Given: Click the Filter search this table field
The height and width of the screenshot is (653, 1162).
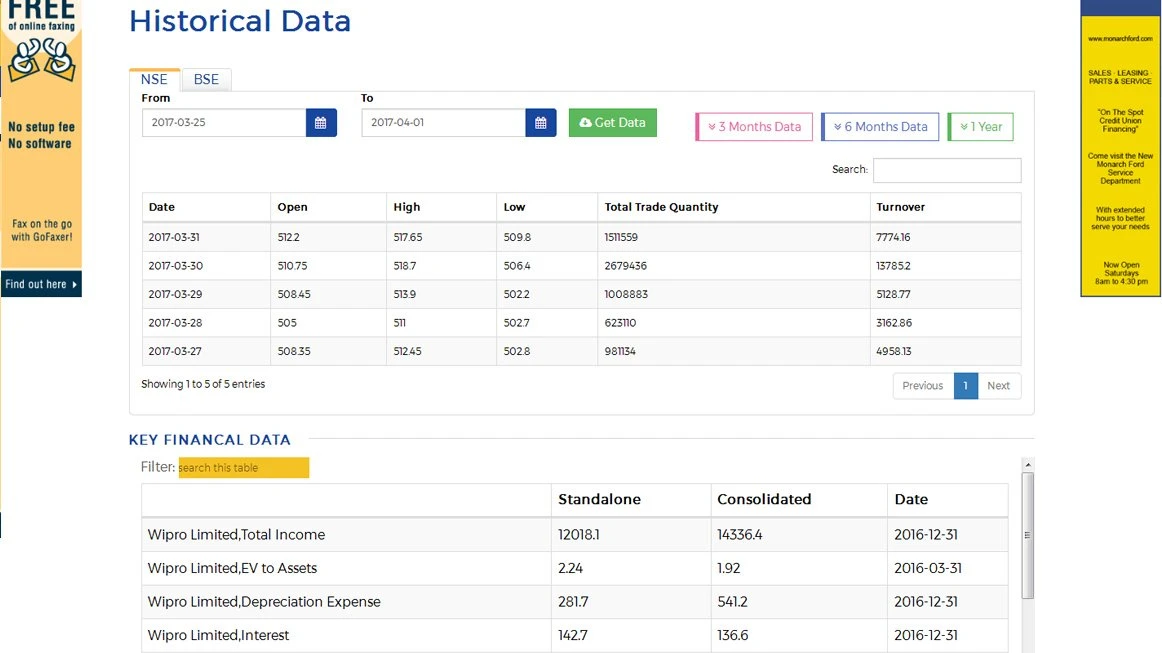Looking at the screenshot, I should pyautogui.click(x=244, y=468).
